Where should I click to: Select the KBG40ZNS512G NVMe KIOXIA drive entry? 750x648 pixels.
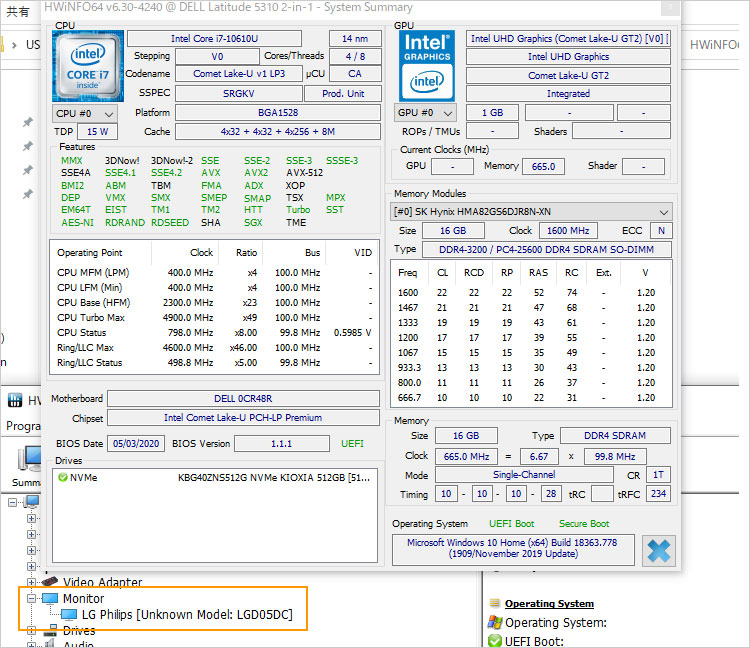214,477
